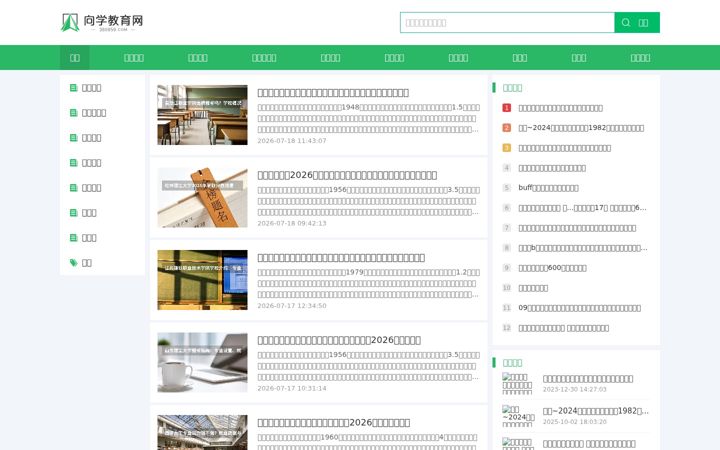Open the empty classroom article thumbnail
Image resolution: width=720 pixels, height=450 pixels.
click(202, 115)
